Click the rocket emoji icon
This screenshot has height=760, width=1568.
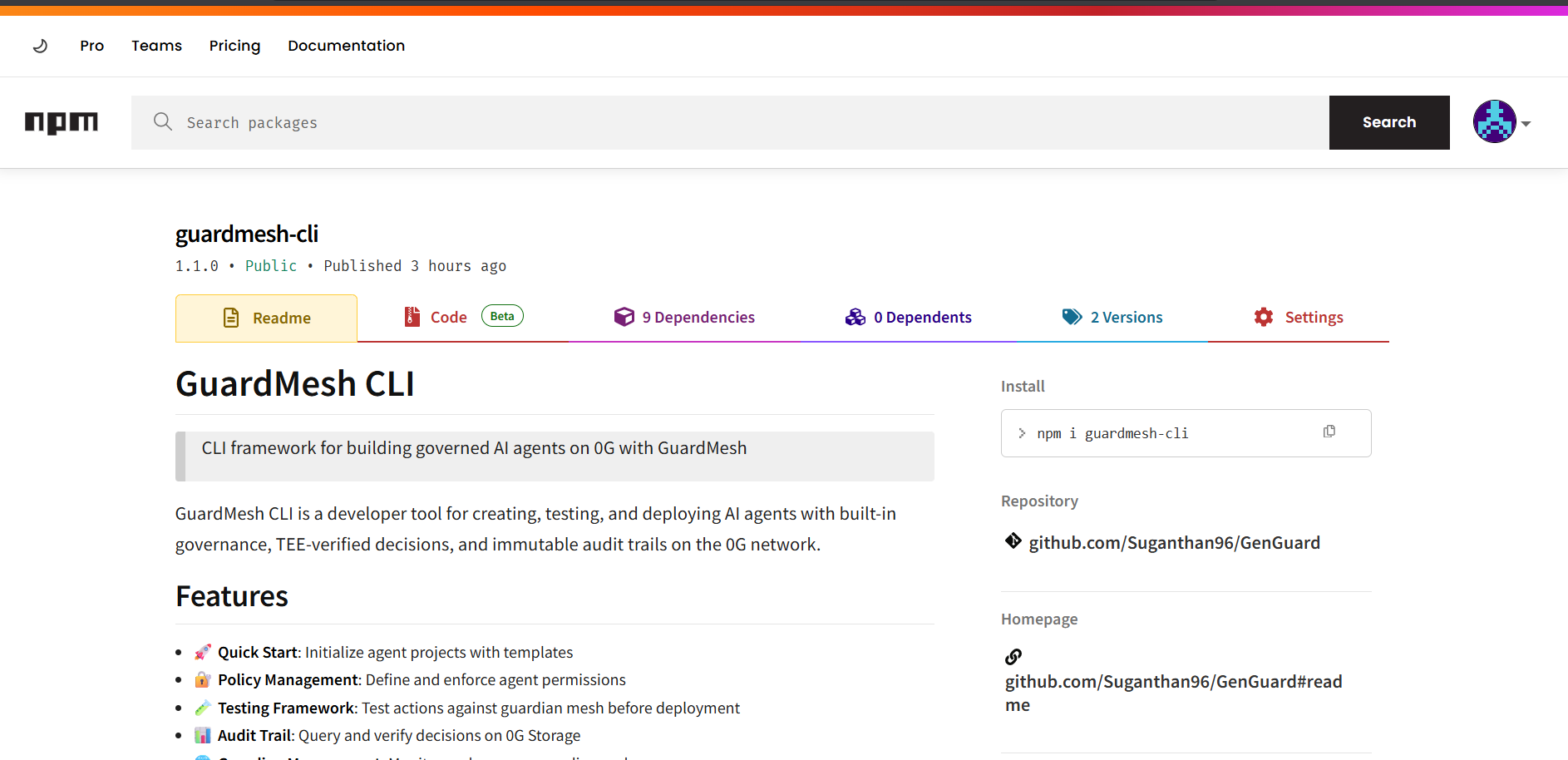(203, 652)
